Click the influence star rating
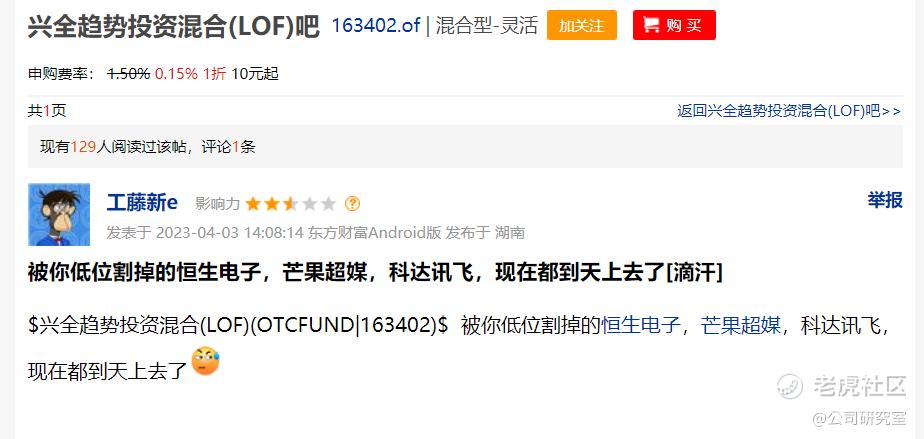Viewport: 924px width, 439px height. tap(291, 204)
